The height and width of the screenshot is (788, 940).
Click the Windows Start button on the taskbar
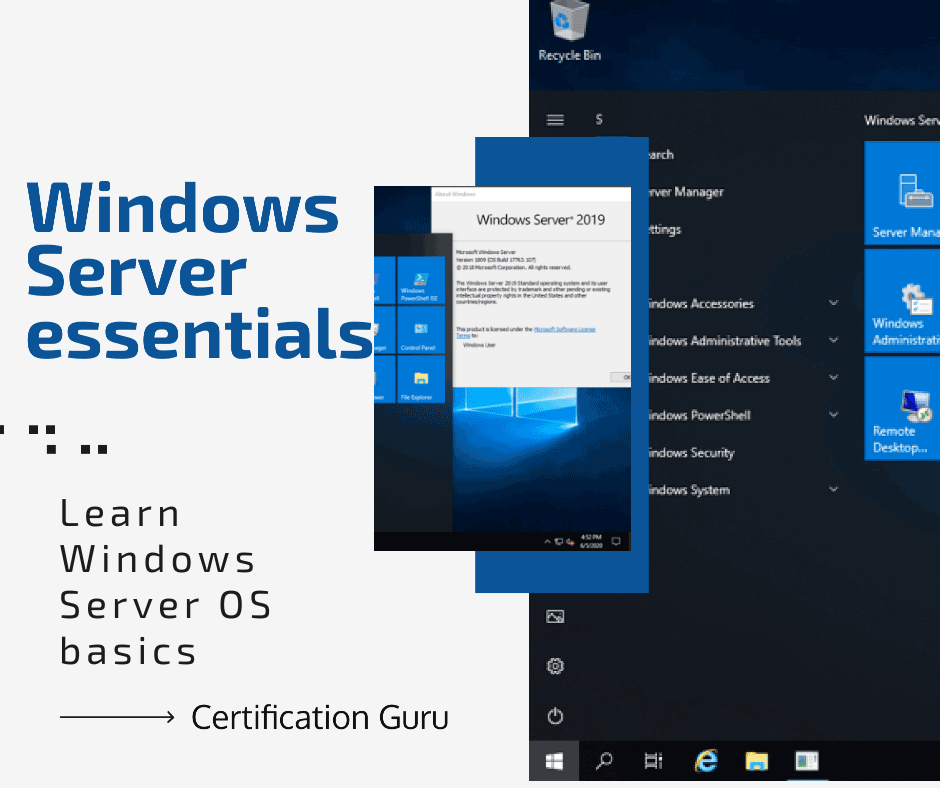(x=554, y=761)
